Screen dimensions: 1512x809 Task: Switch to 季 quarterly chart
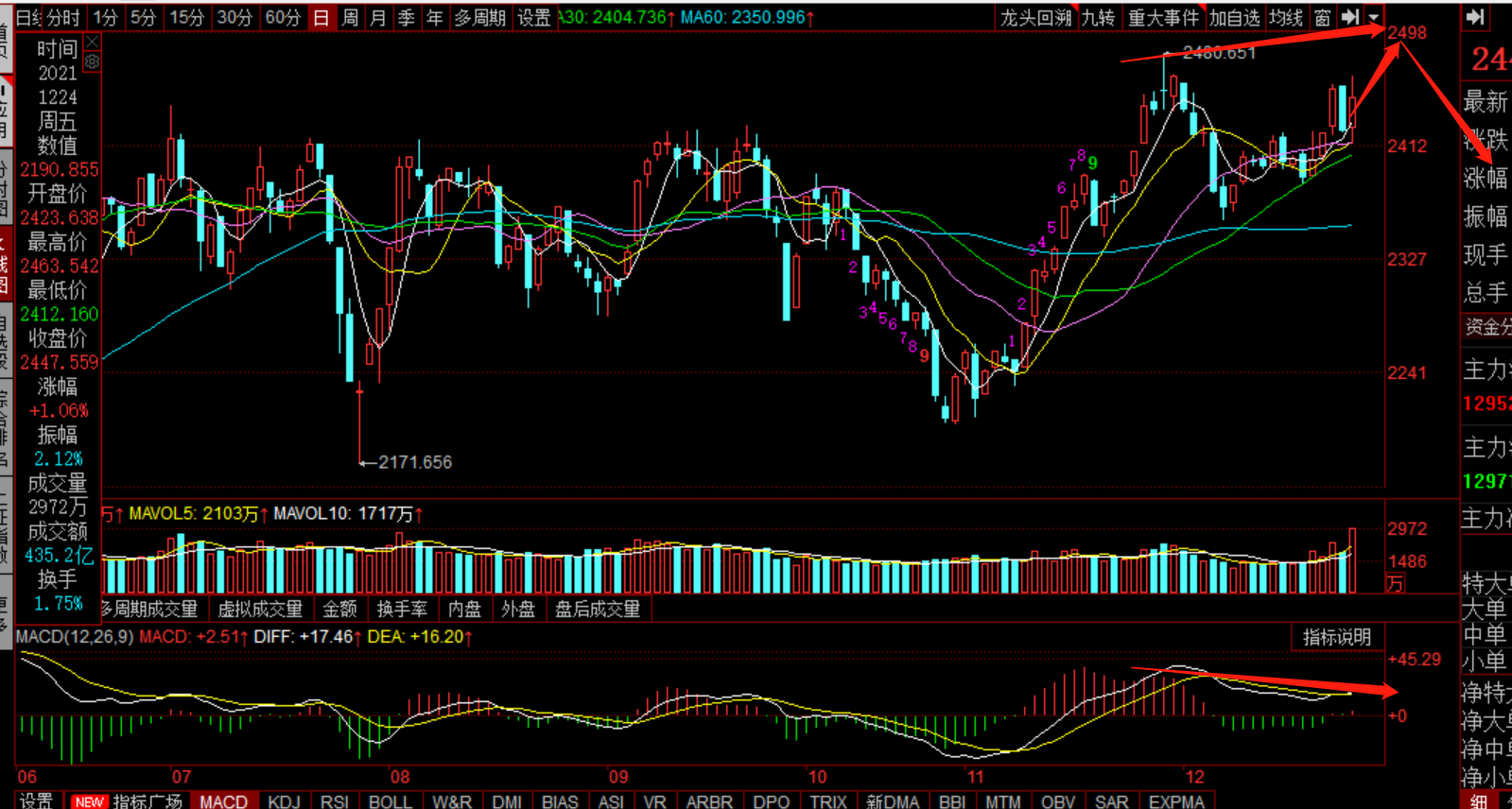407,18
